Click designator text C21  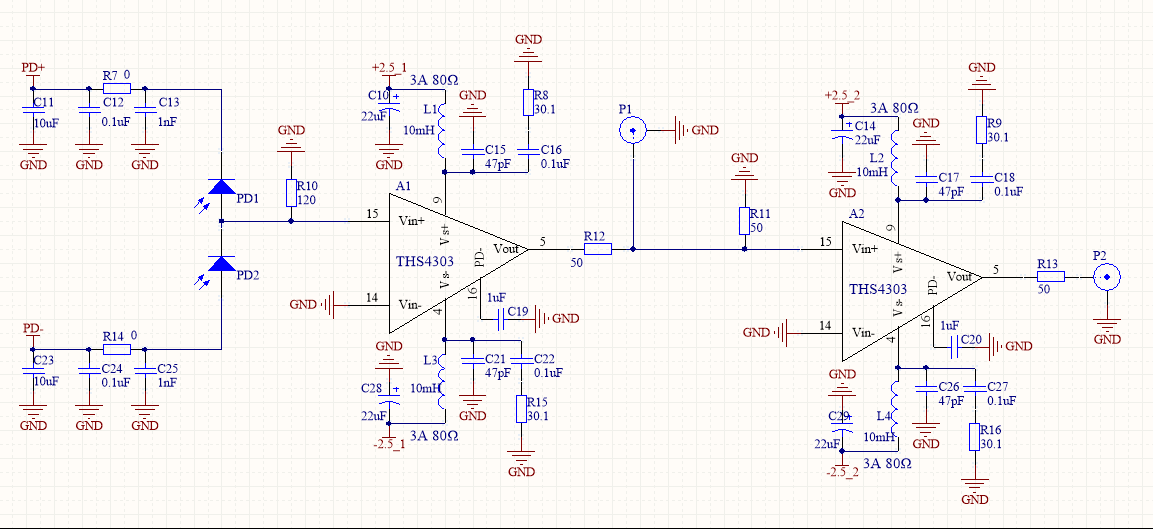pyautogui.click(x=496, y=358)
